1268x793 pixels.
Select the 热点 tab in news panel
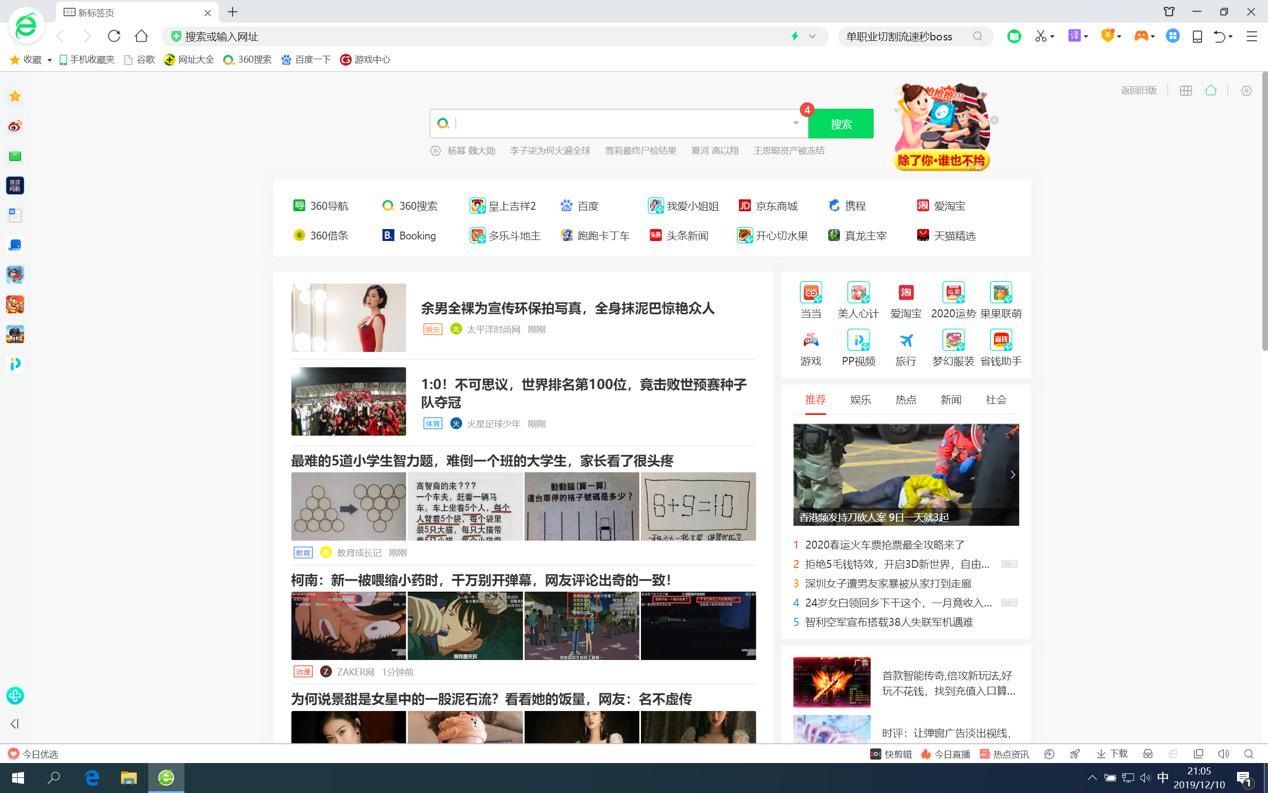[x=905, y=400]
